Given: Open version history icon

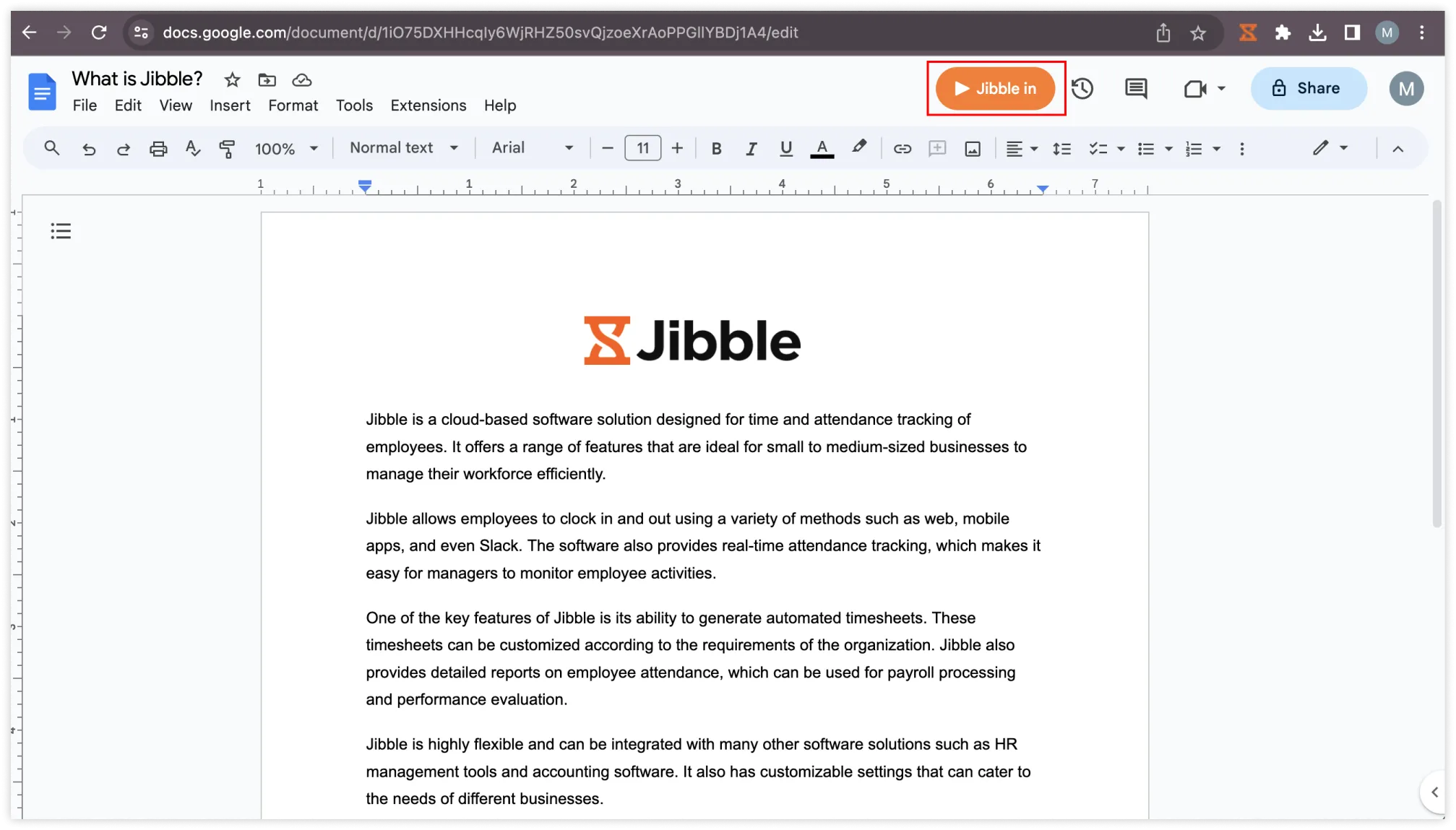Looking at the screenshot, I should click(1082, 88).
